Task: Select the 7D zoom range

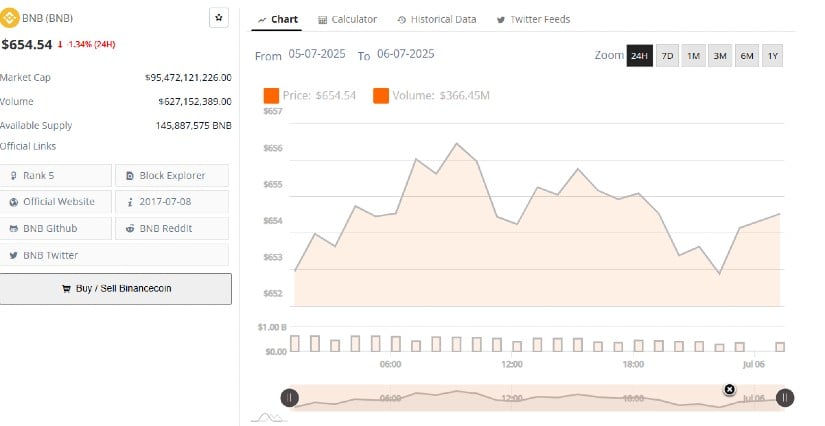Action: point(667,56)
